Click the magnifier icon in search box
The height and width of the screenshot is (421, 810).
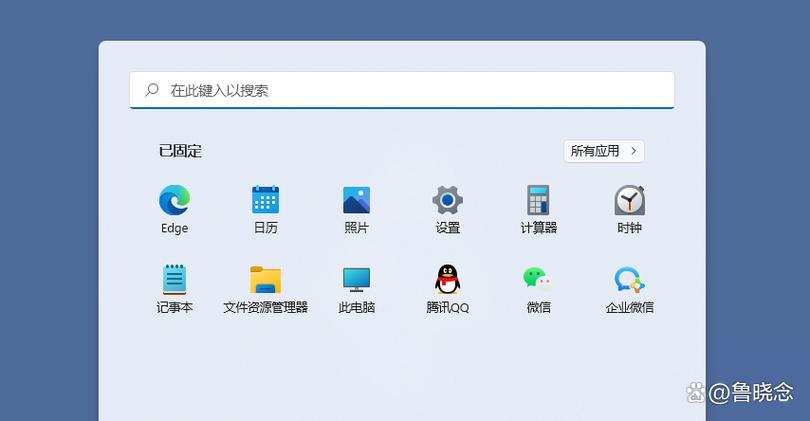pos(151,90)
